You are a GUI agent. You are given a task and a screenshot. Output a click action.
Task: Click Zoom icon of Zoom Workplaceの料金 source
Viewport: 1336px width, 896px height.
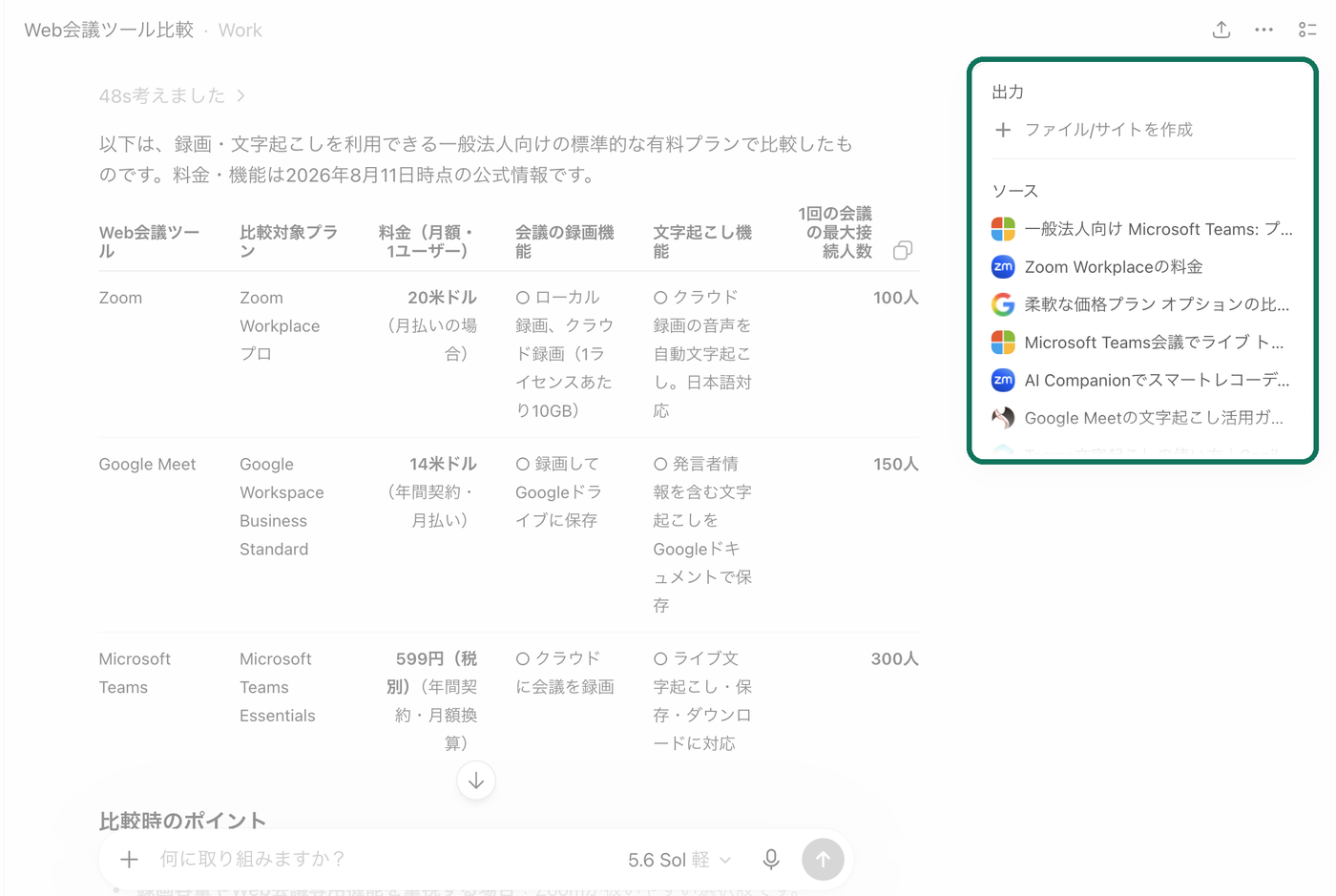[1003, 266]
